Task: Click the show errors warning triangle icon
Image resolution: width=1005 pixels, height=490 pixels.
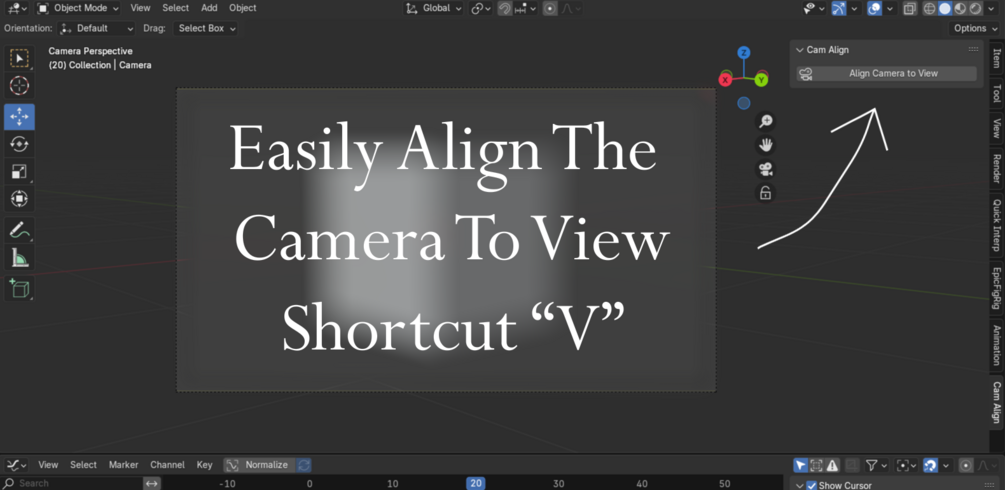Action: [x=832, y=465]
